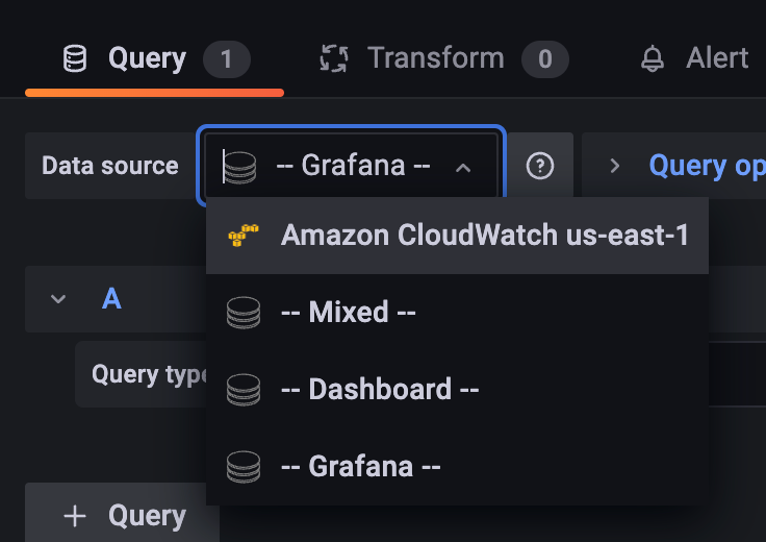Choose the -- Mixed -- data source

tap(457, 313)
